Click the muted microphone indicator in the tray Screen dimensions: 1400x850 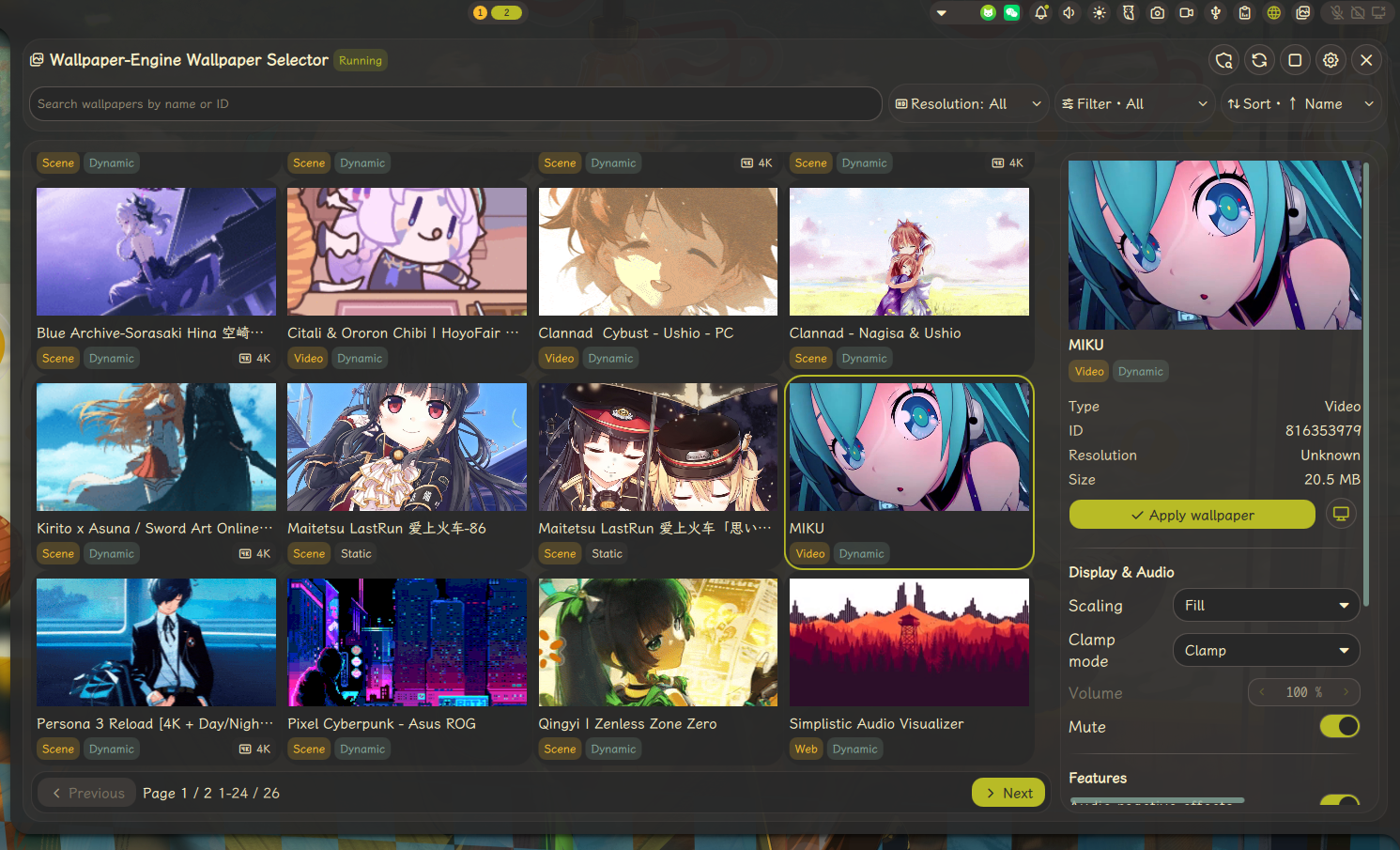1337,13
